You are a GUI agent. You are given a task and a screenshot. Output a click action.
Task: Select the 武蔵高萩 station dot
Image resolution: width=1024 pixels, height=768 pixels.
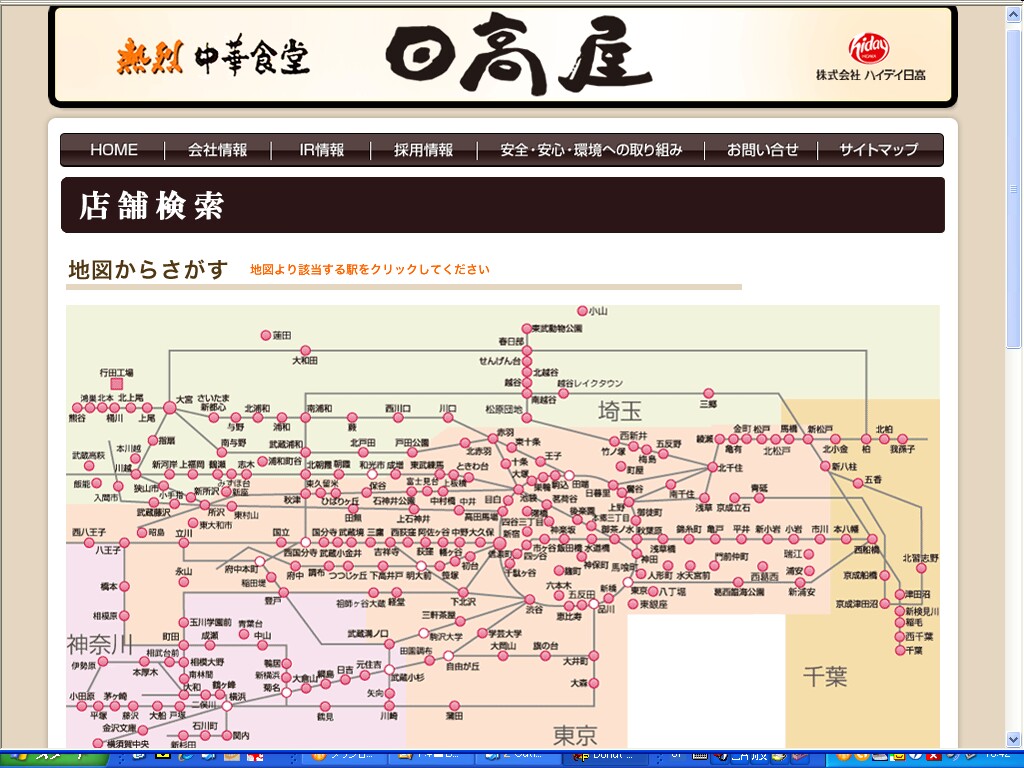click(89, 466)
